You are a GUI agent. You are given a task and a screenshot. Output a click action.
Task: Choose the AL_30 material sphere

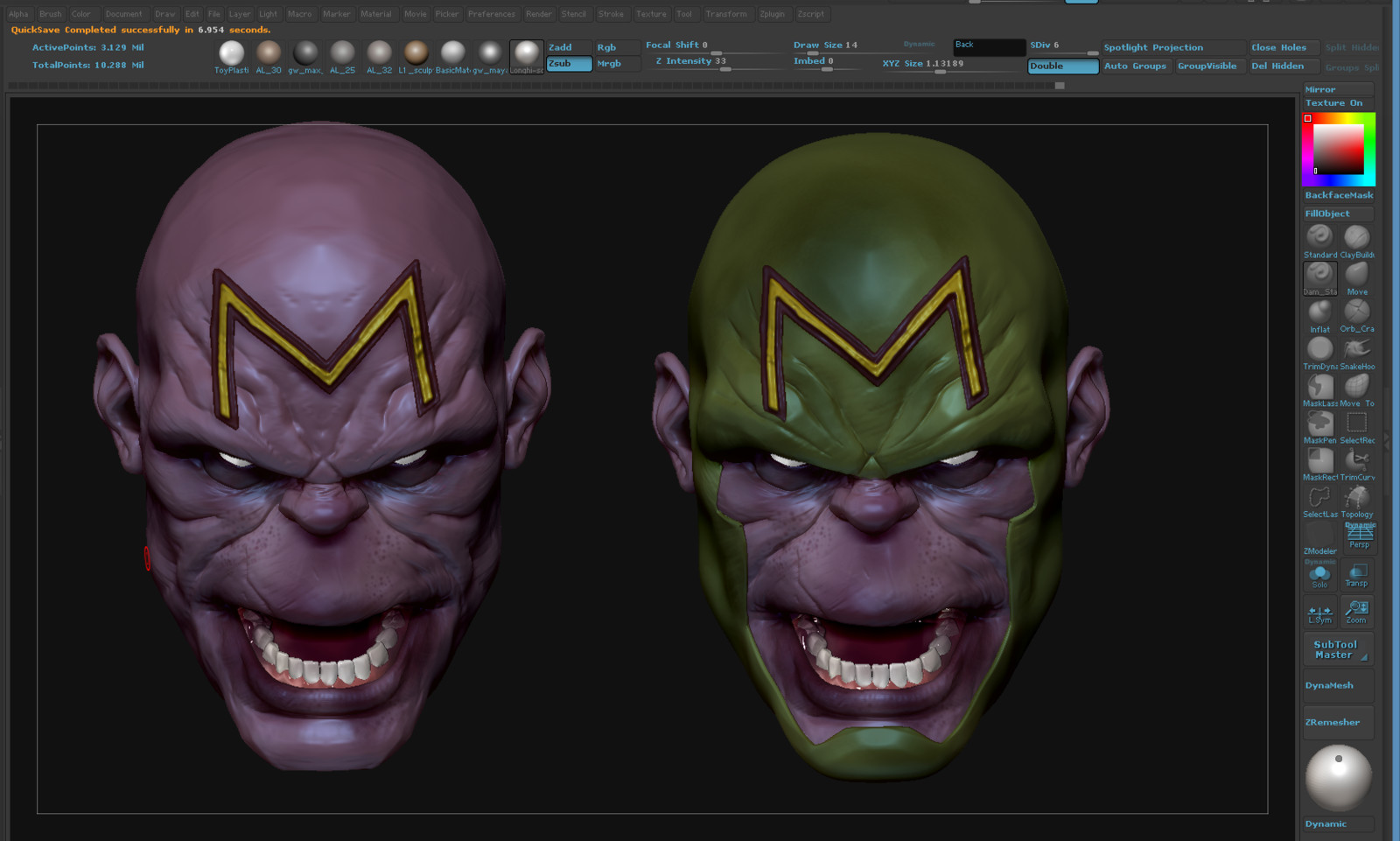pos(269,57)
